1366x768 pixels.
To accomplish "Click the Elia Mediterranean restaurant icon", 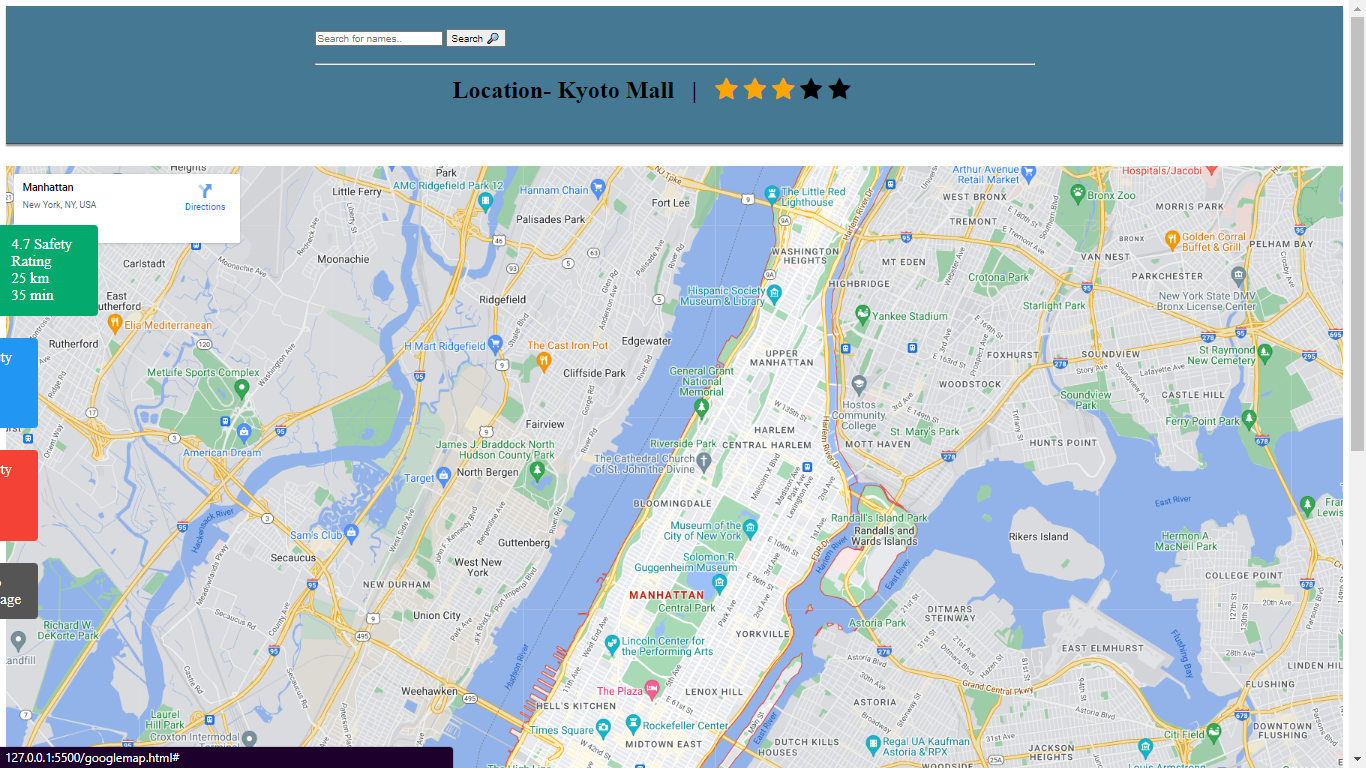I will (x=115, y=322).
